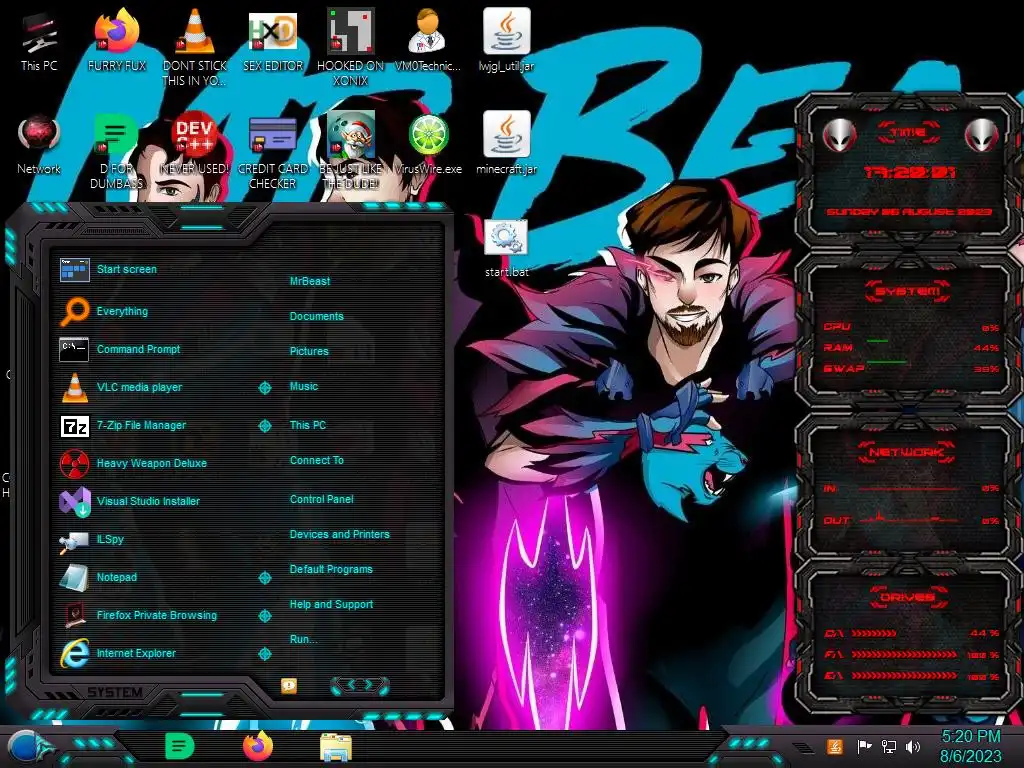Open Action Center flag tray icon

coord(864,746)
